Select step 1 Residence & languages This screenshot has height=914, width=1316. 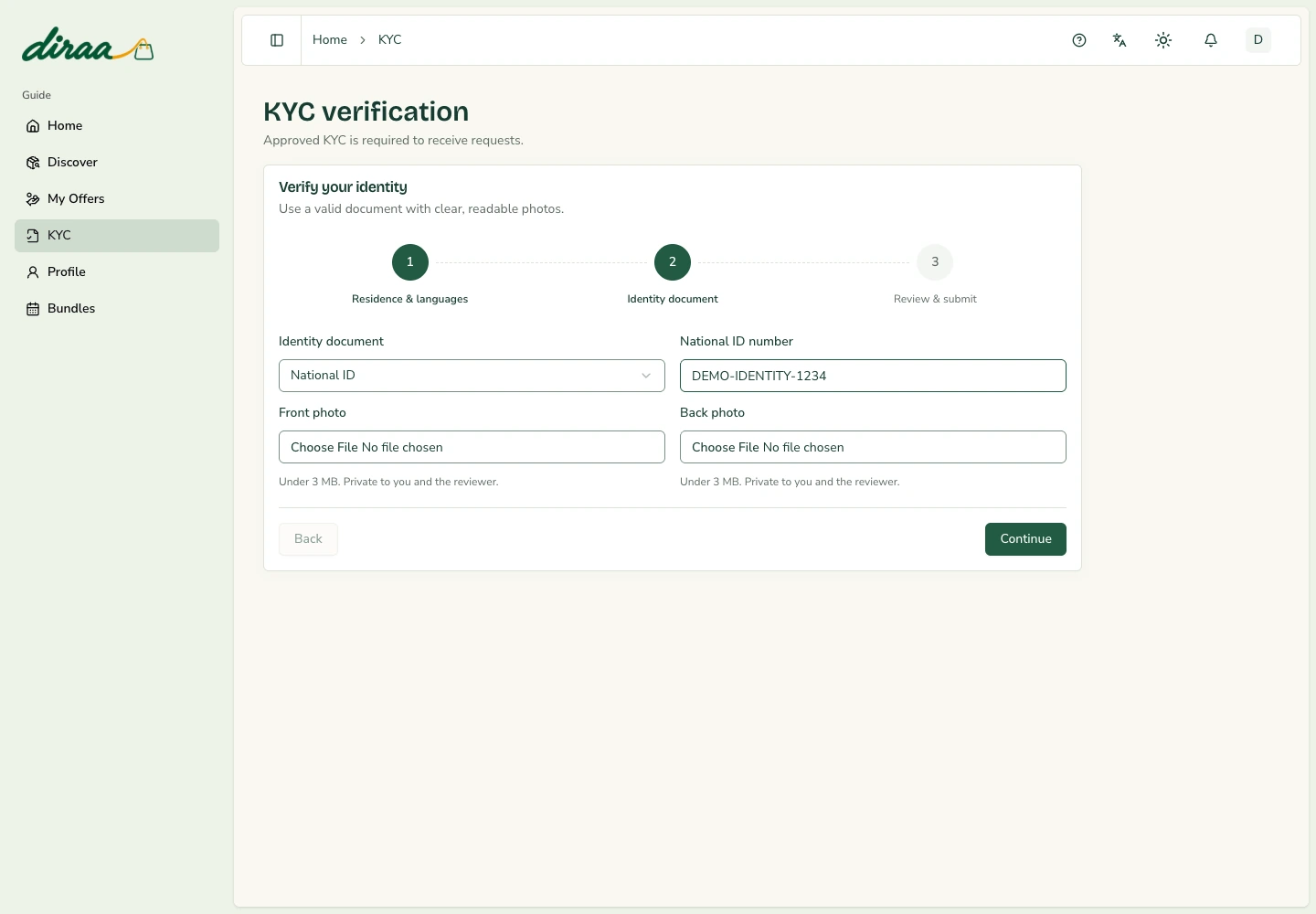[410, 262]
